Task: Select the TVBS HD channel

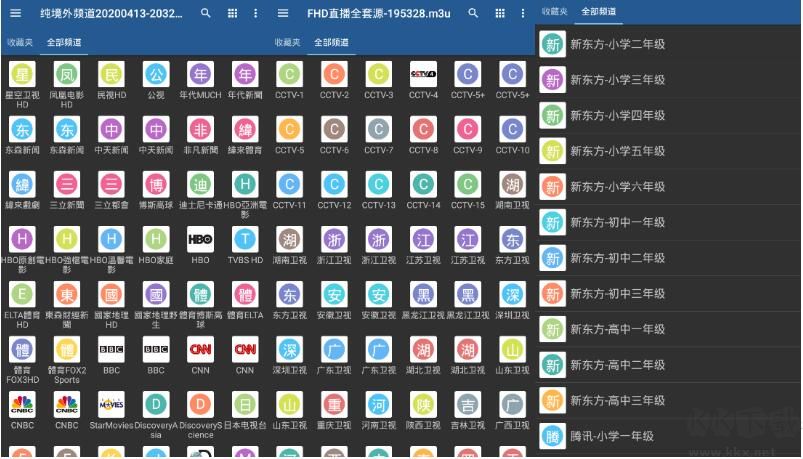Action: point(245,245)
